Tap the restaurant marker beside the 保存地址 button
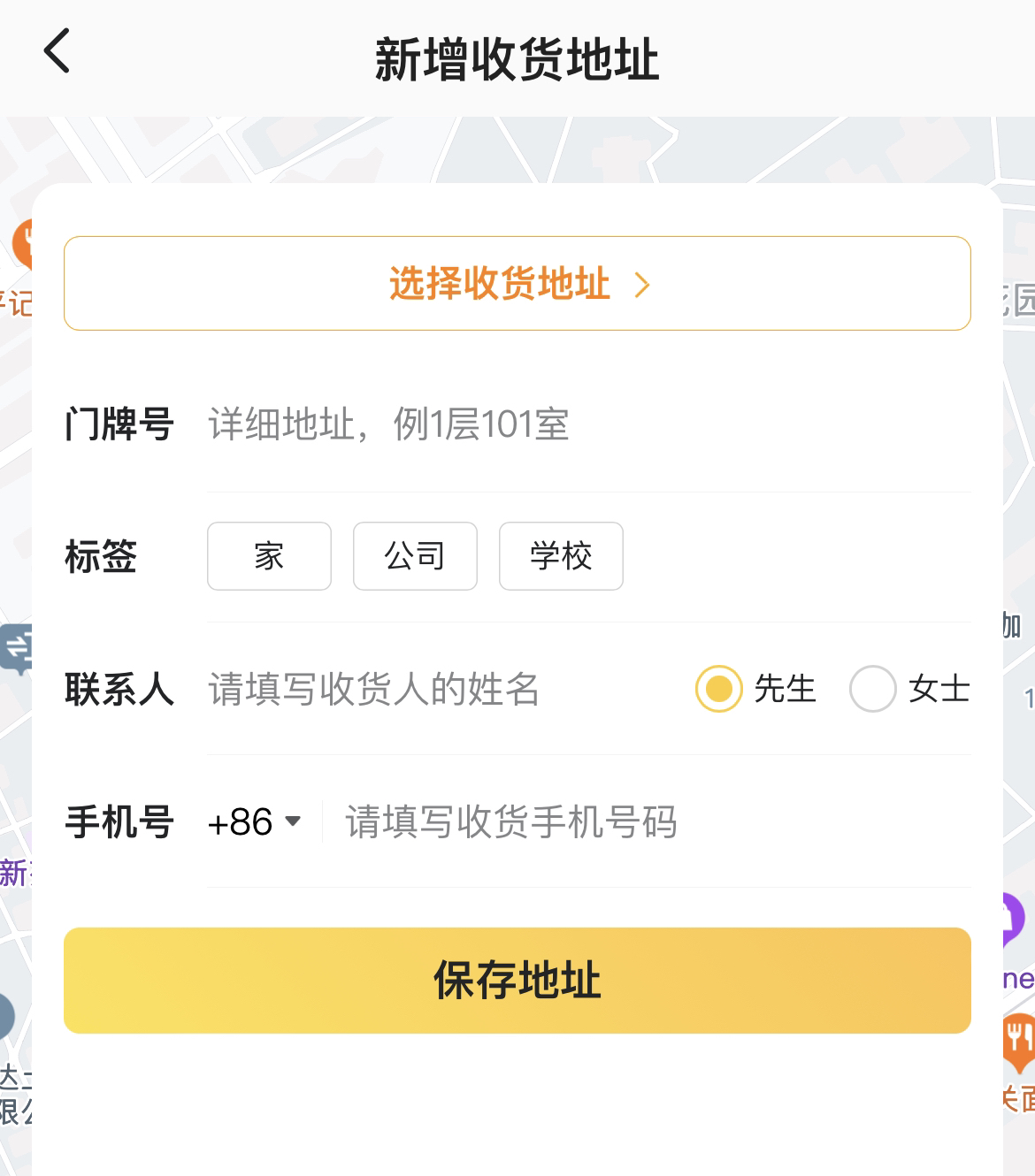 coord(1017,1040)
